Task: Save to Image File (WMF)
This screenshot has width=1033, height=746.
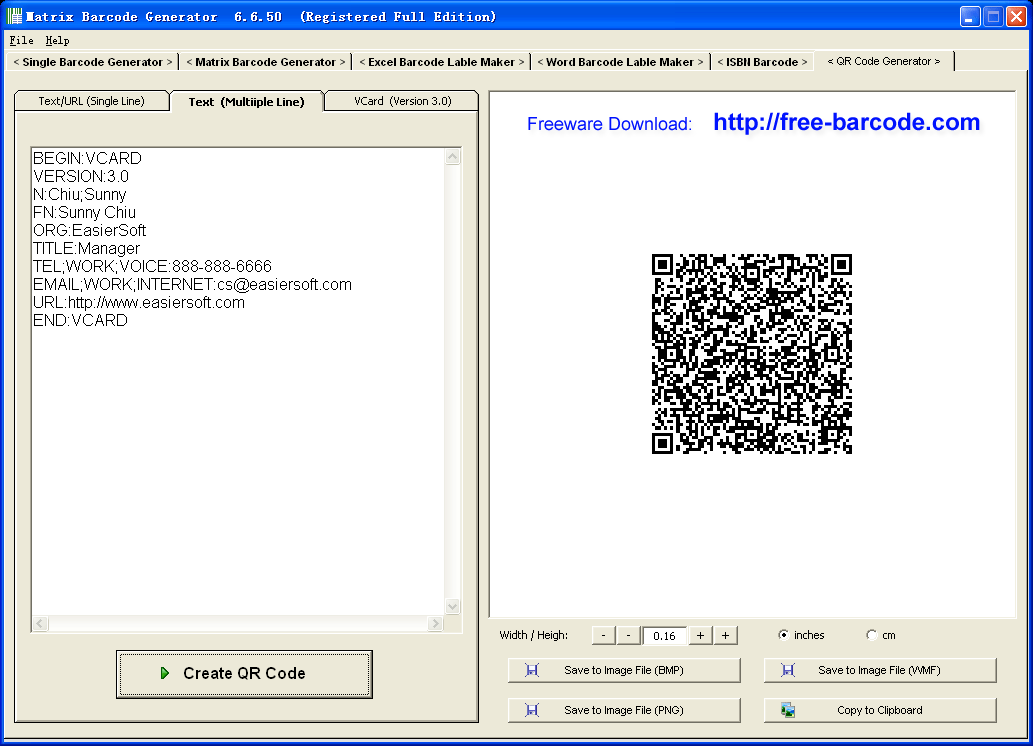Action: (879, 670)
